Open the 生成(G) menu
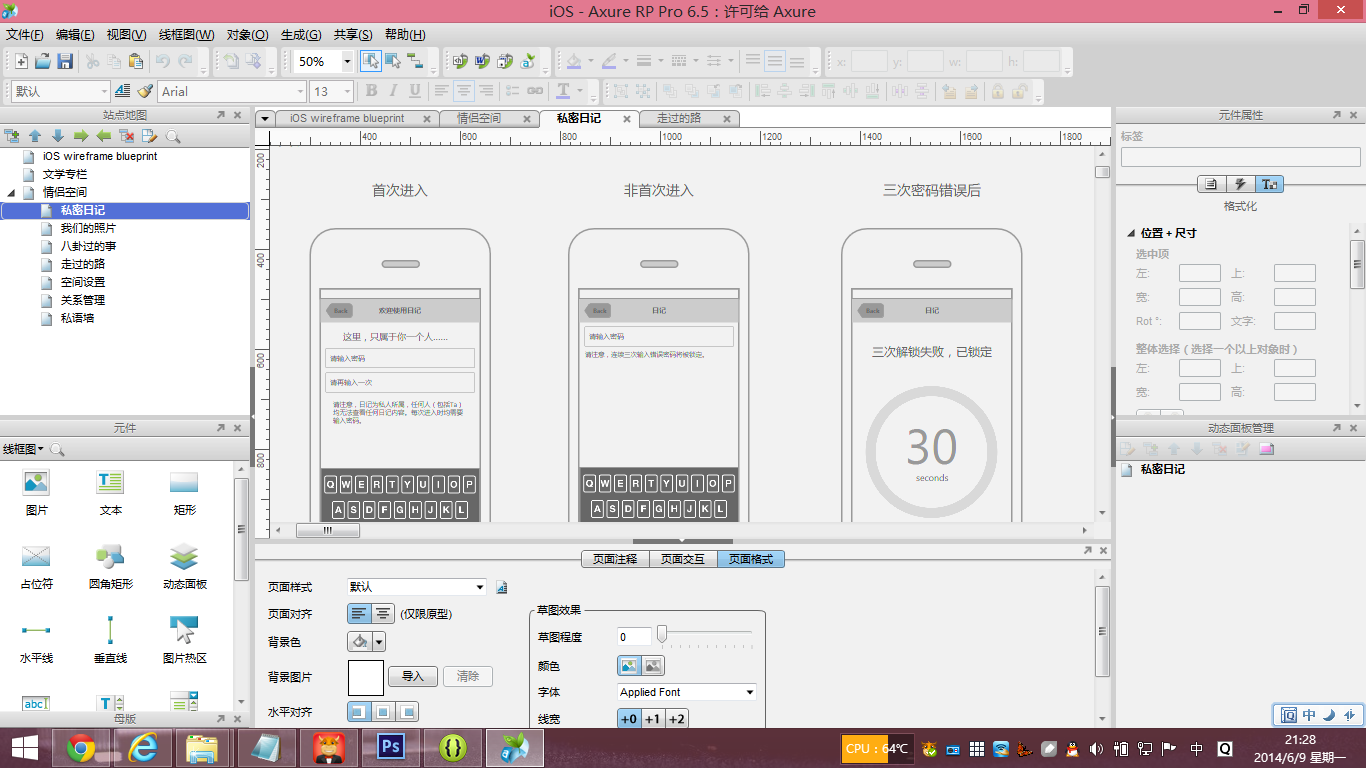 tap(301, 35)
